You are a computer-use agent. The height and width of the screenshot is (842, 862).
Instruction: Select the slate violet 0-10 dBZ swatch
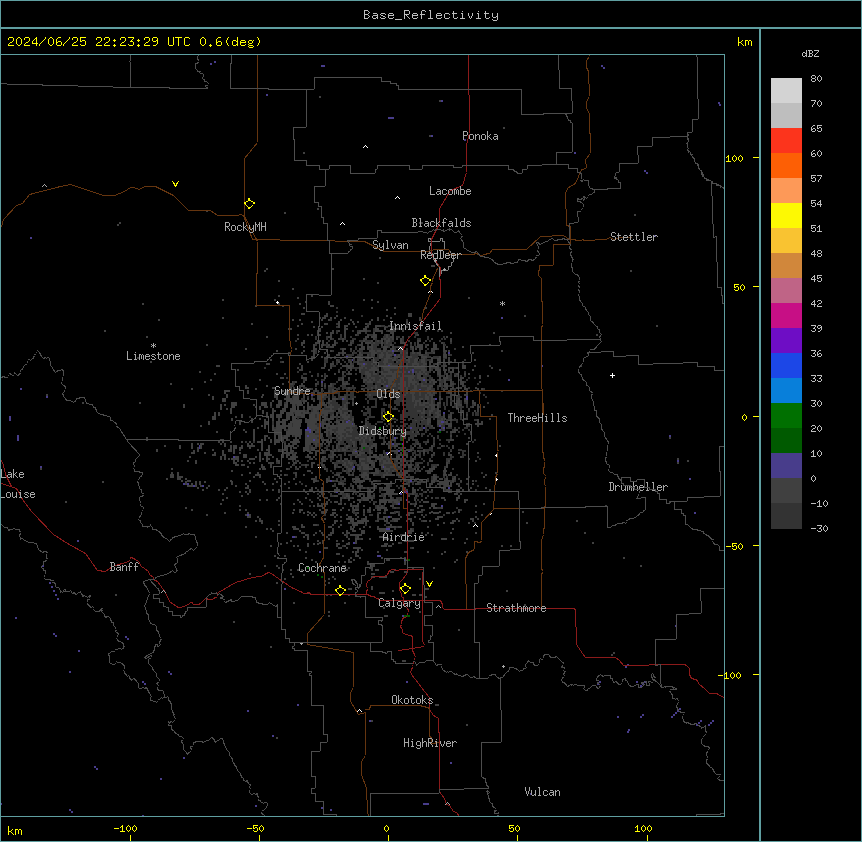pyautogui.click(x=786, y=466)
